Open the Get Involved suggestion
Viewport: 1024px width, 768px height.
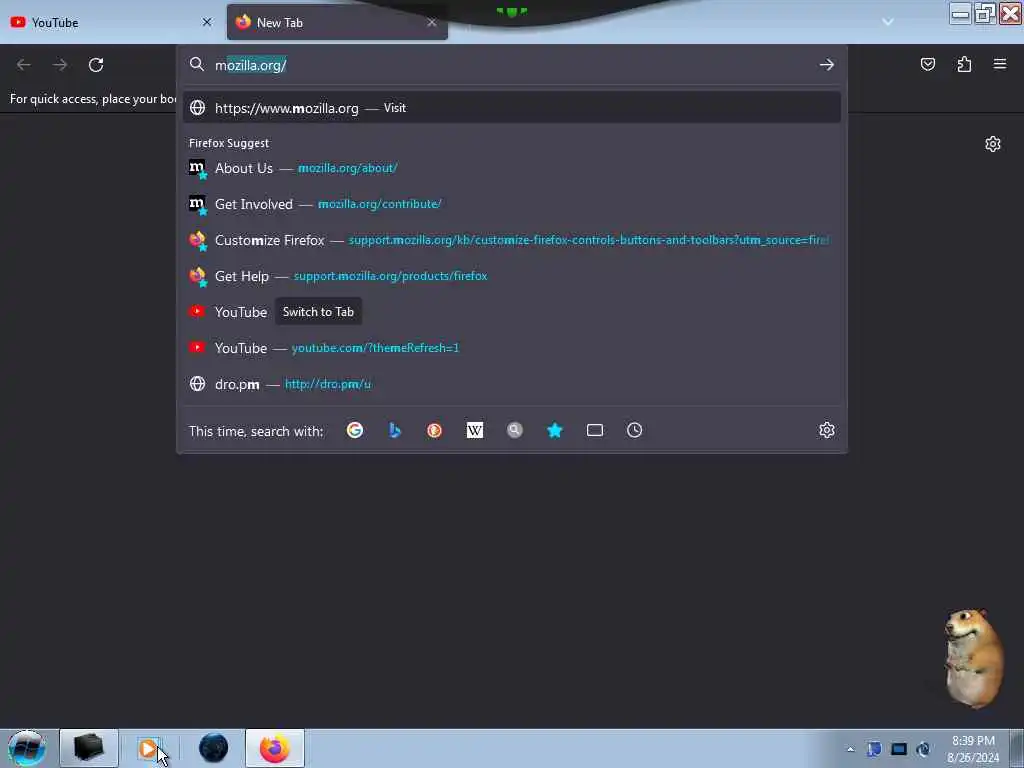pos(512,204)
